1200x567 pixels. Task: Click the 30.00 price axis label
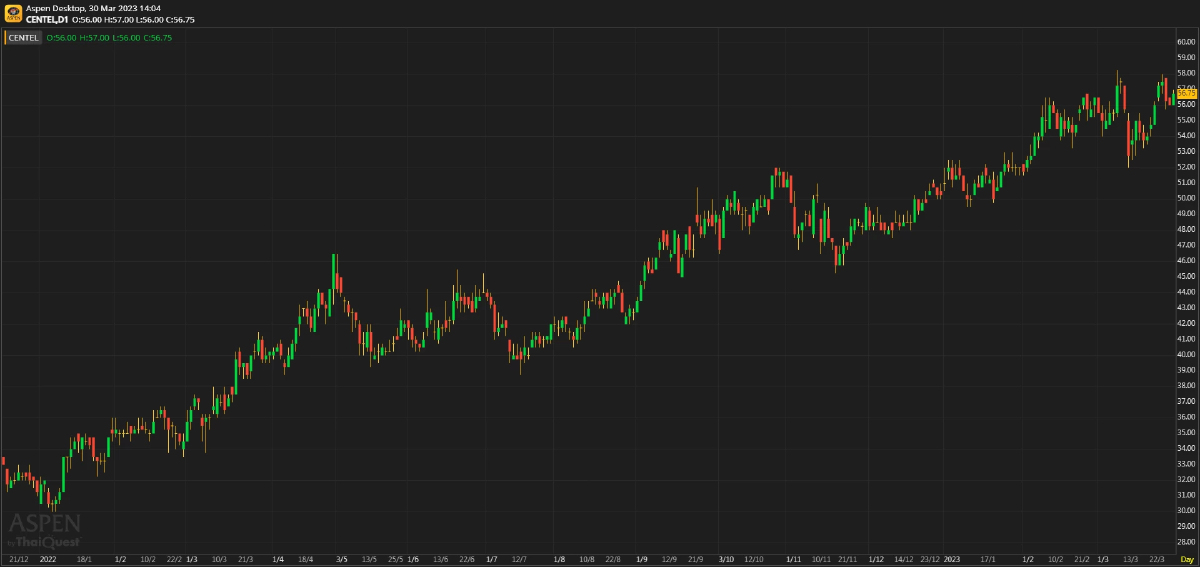tap(1187, 510)
